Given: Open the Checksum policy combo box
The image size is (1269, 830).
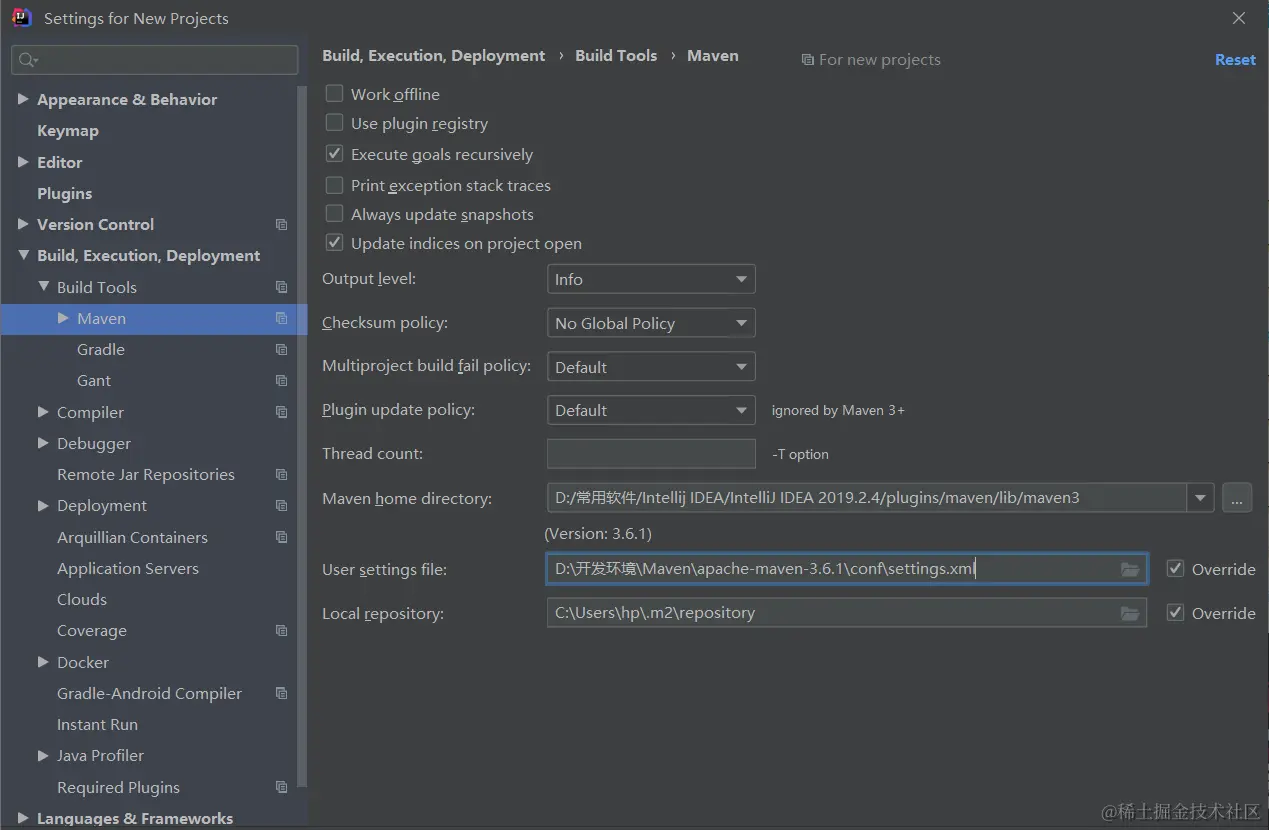Looking at the screenshot, I should [650, 323].
